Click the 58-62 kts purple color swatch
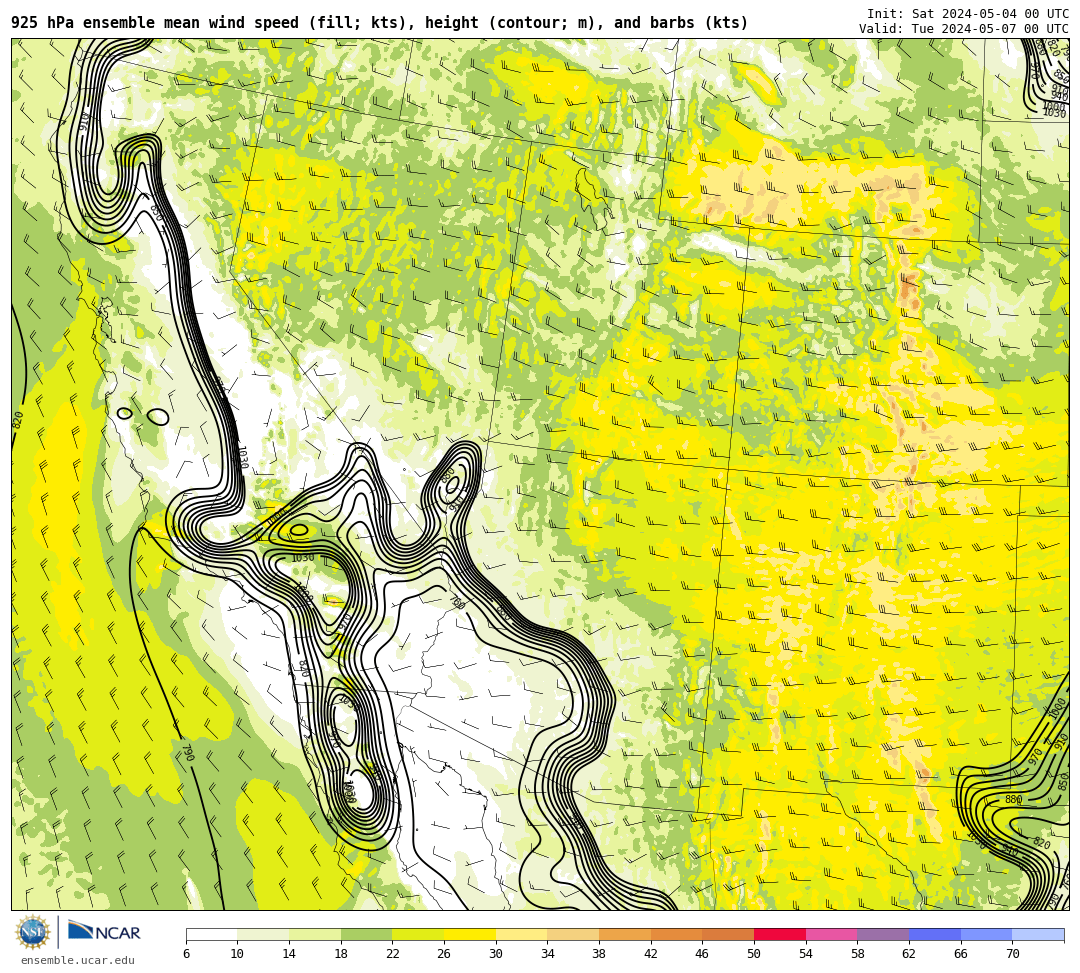Image resolution: width=1080 pixels, height=973 pixels. point(883,934)
